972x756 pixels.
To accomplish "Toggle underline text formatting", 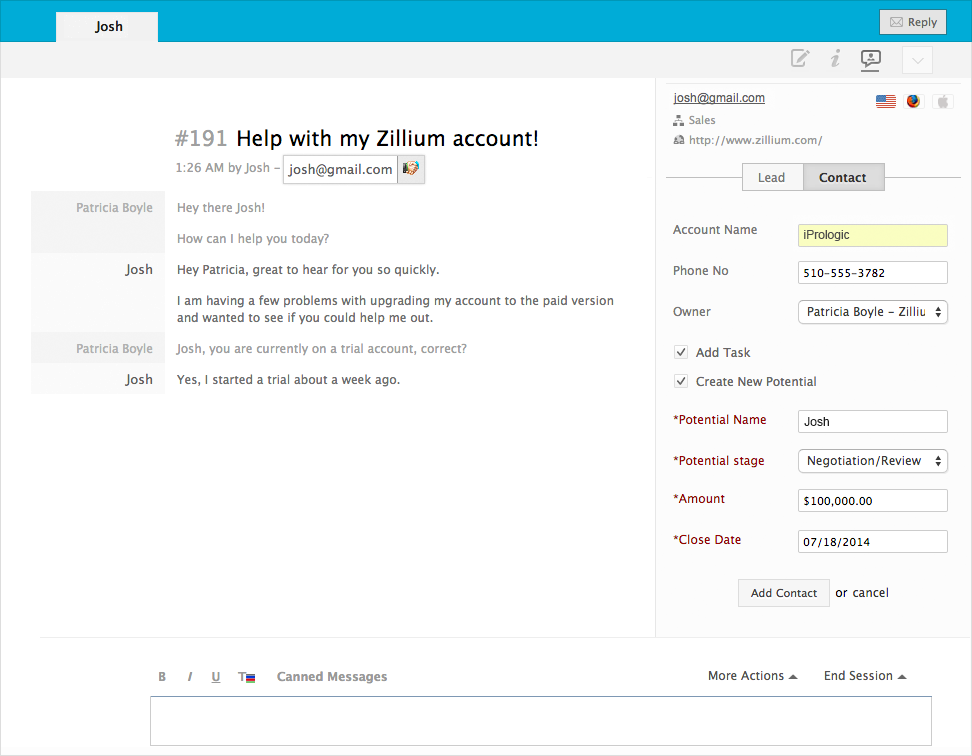I will click(x=216, y=677).
